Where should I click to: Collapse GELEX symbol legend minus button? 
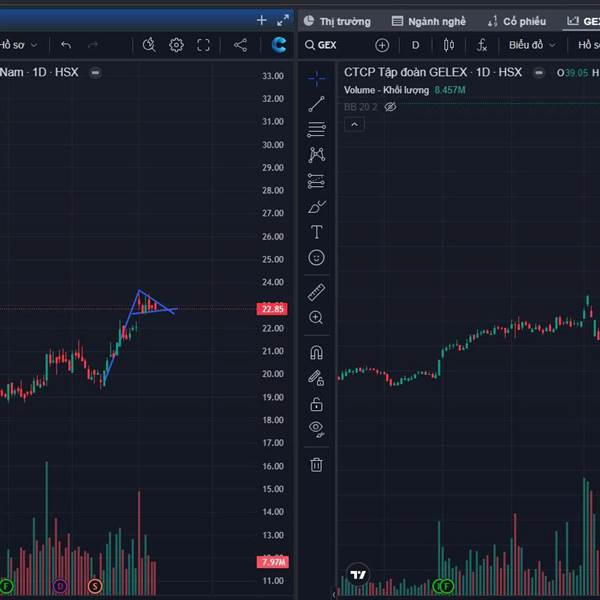click(538, 72)
